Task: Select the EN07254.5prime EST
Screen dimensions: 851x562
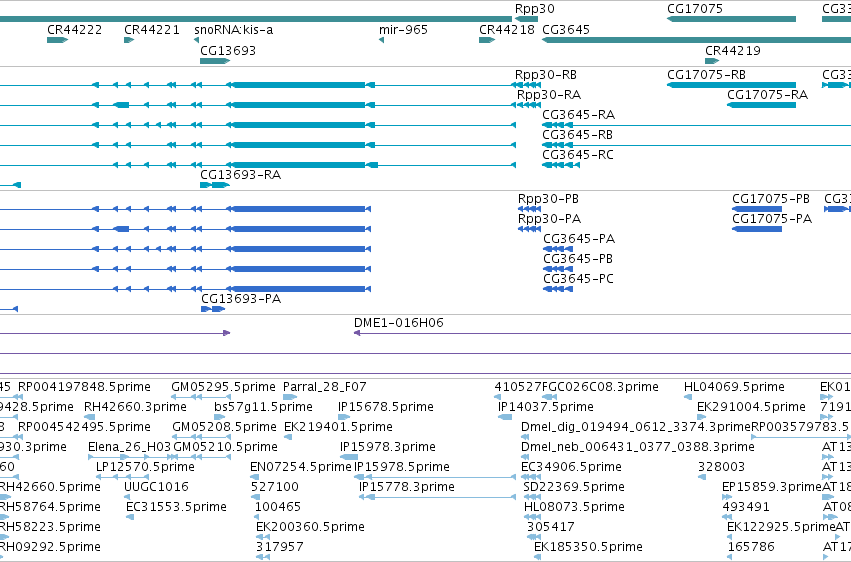Action: coord(254,477)
